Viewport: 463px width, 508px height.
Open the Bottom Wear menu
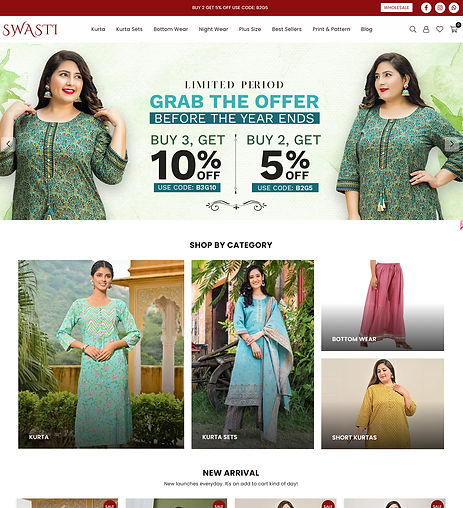point(171,29)
